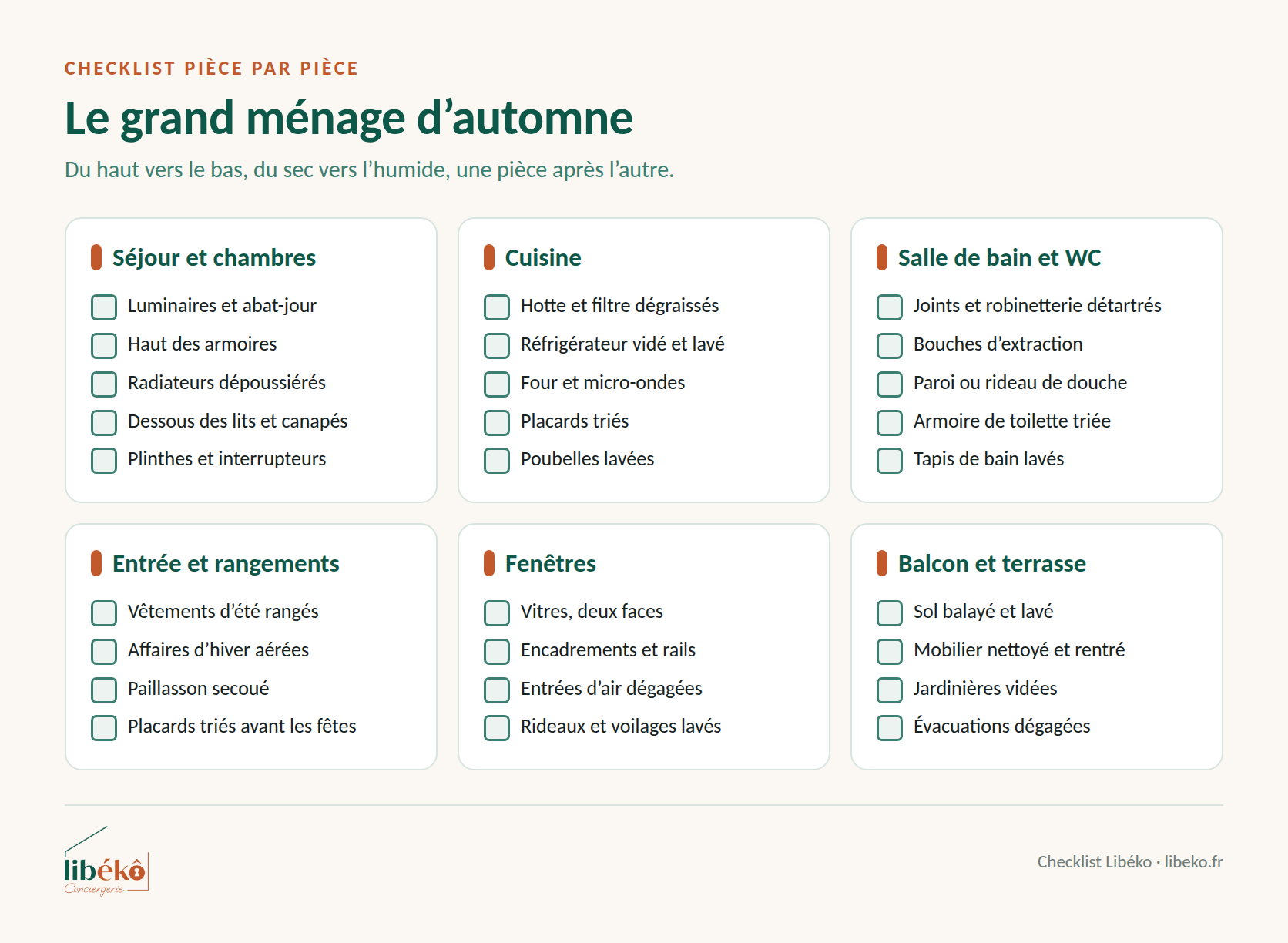
Task: Tick Armoire de toilette triée checkbox
Action: (x=890, y=422)
